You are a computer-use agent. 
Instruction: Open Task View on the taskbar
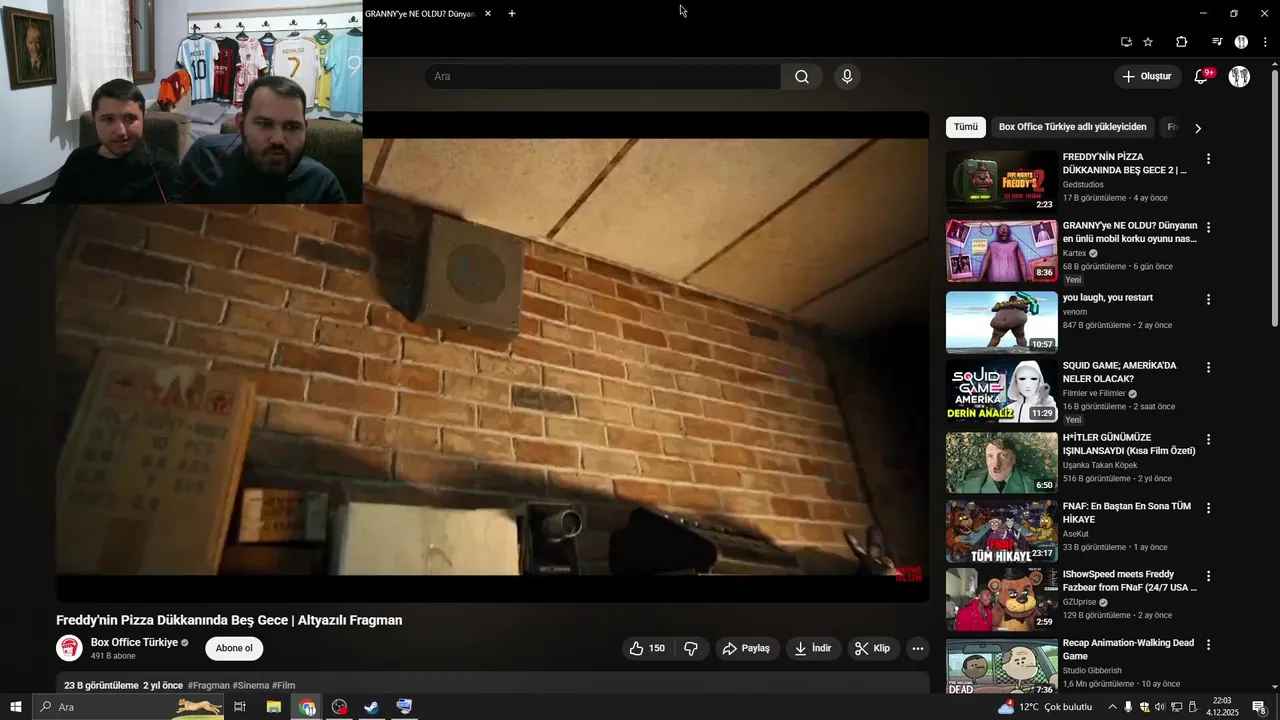[240, 707]
